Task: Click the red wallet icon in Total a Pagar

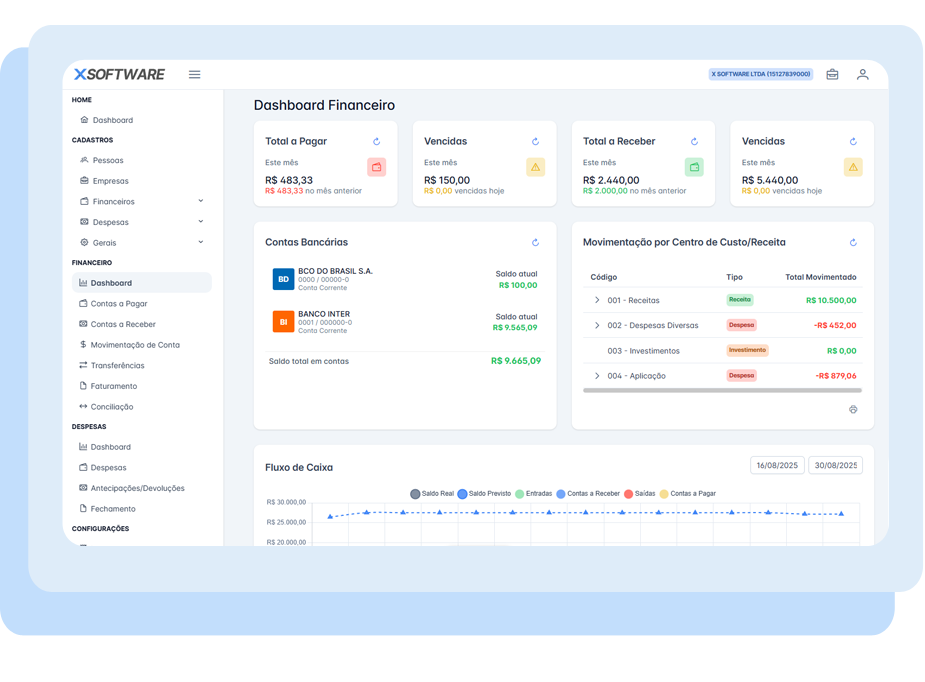Action: pyautogui.click(x=376, y=167)
